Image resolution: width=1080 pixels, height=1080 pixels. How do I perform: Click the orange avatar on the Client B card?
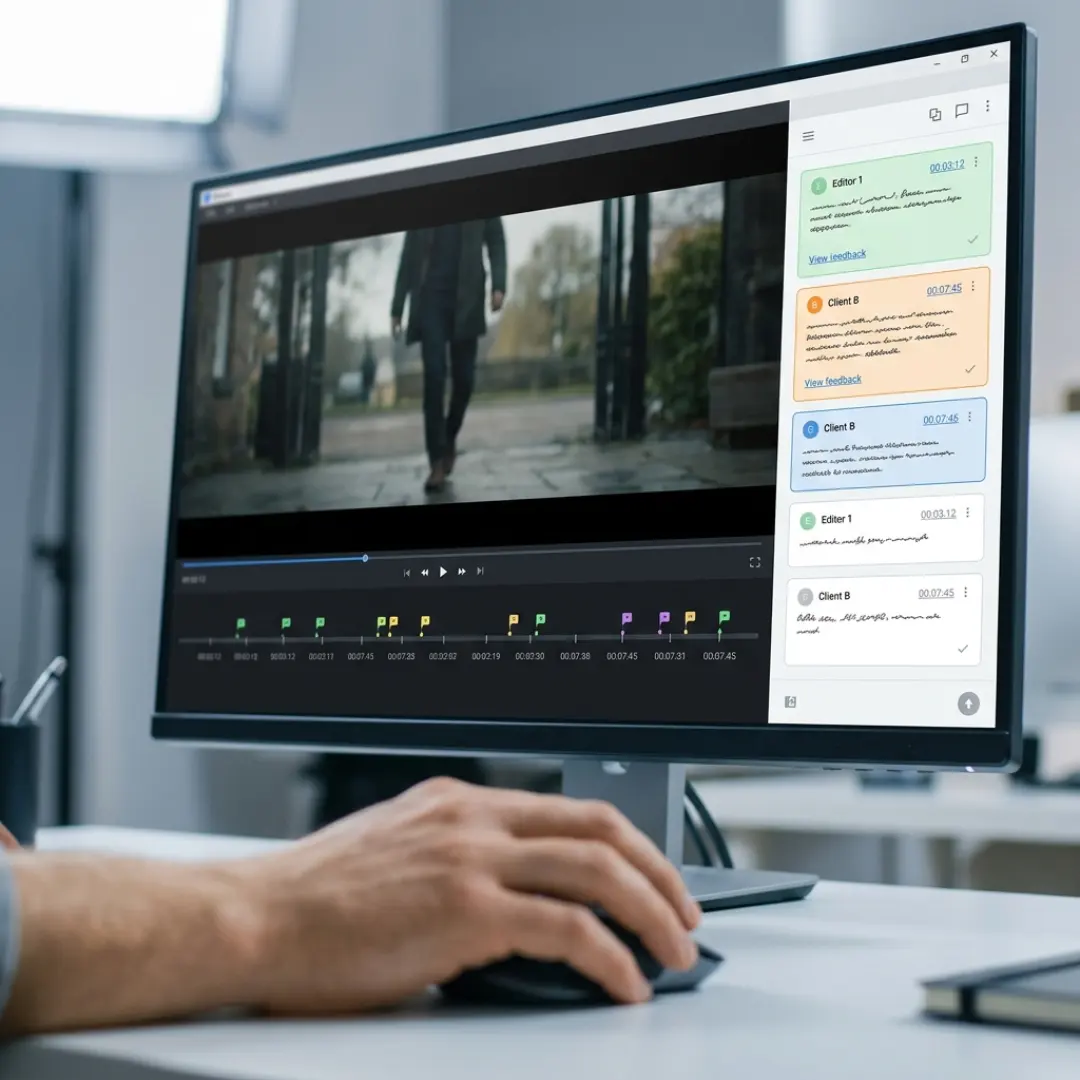[x=814, y=304]
